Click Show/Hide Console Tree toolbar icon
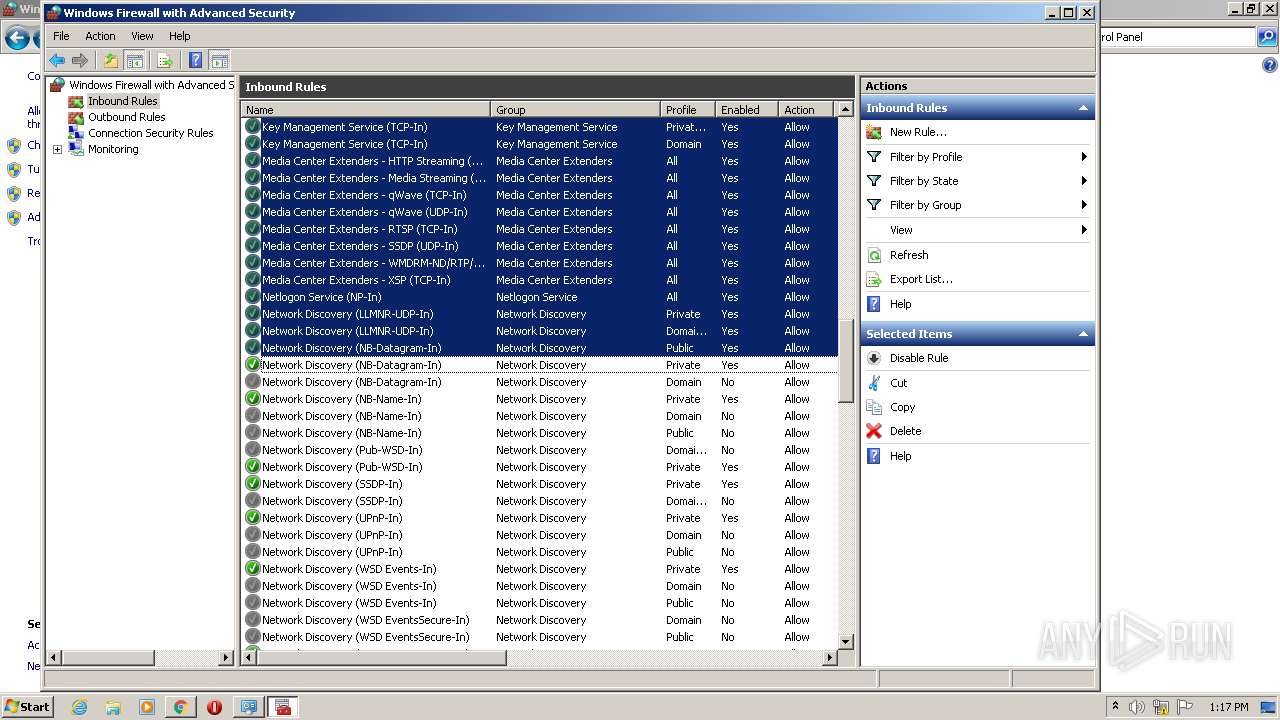The height and width of the screenshot is (720, 1280). (x=135, y=60)
